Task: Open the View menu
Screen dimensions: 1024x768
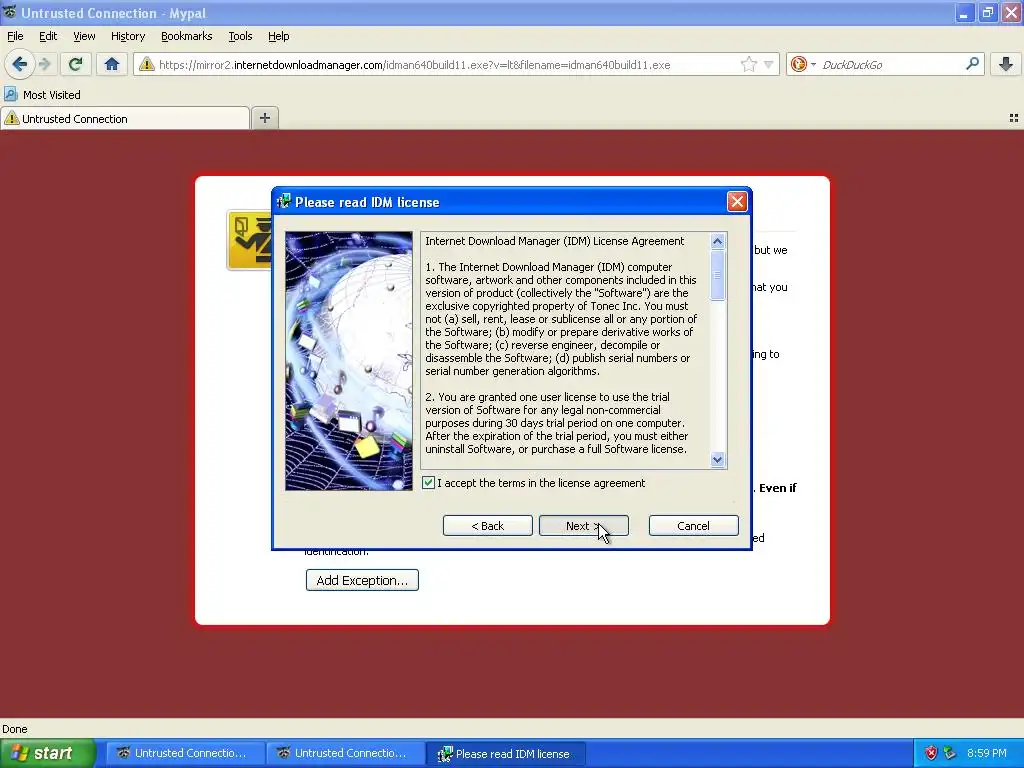Action: coord(84,36)
